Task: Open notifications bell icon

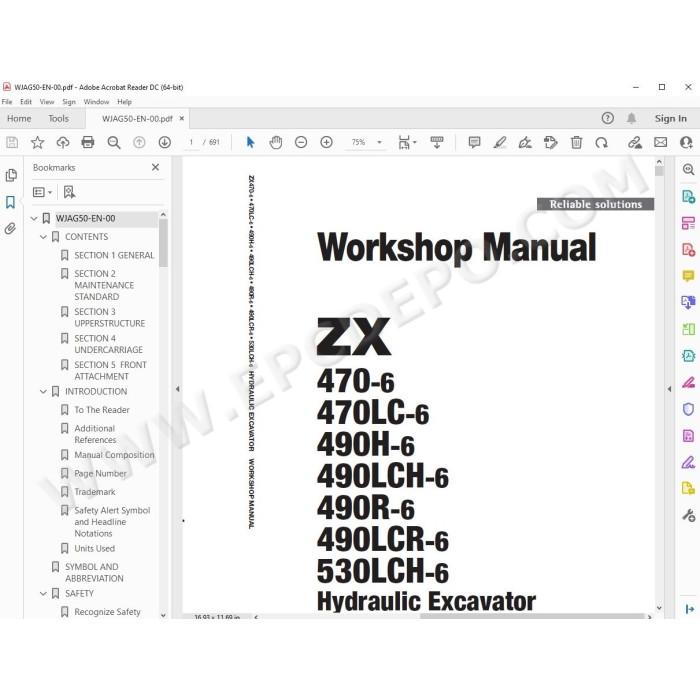Action: [631, 118]
